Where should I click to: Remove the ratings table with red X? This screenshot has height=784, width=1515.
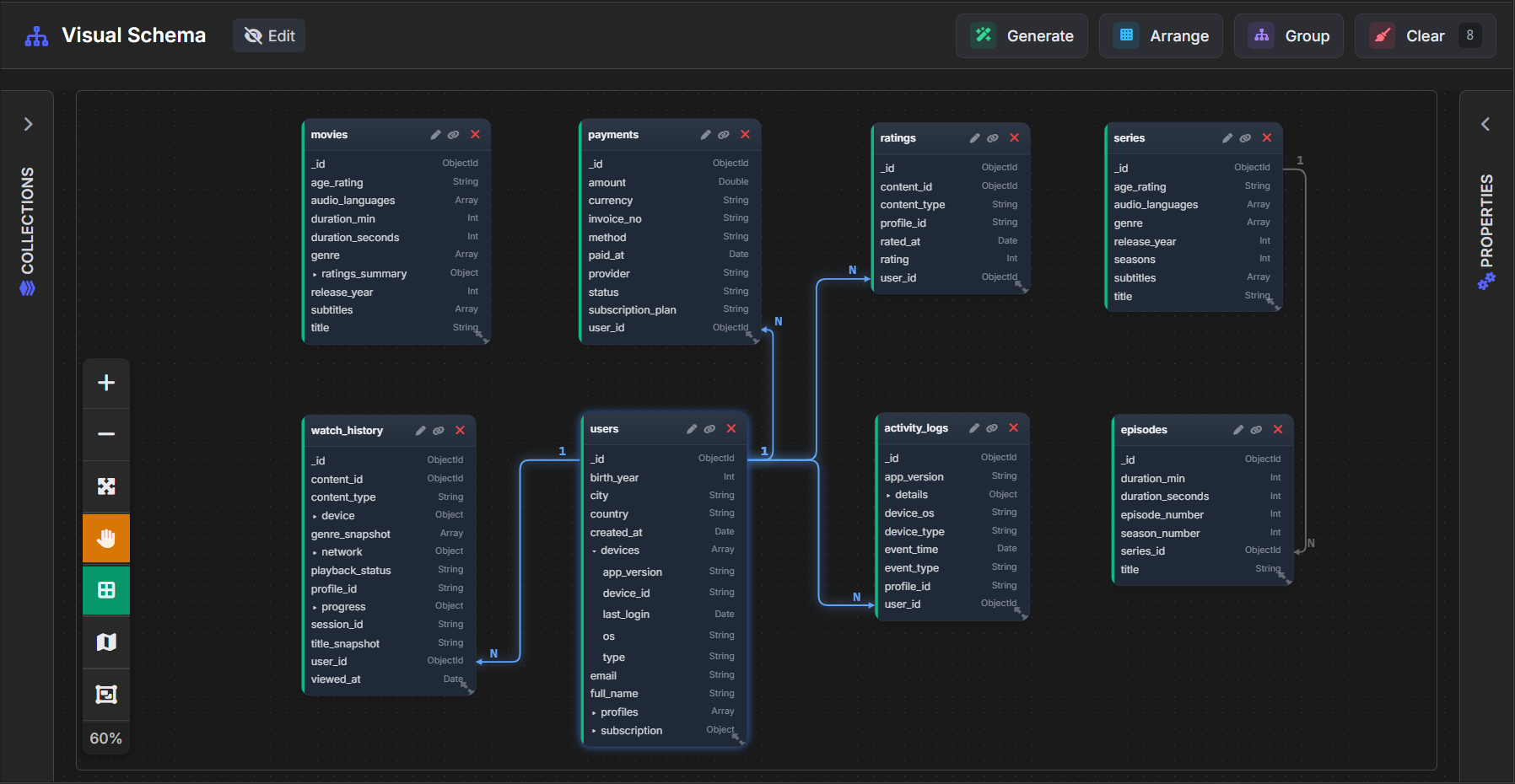(x=1015, y=138)
